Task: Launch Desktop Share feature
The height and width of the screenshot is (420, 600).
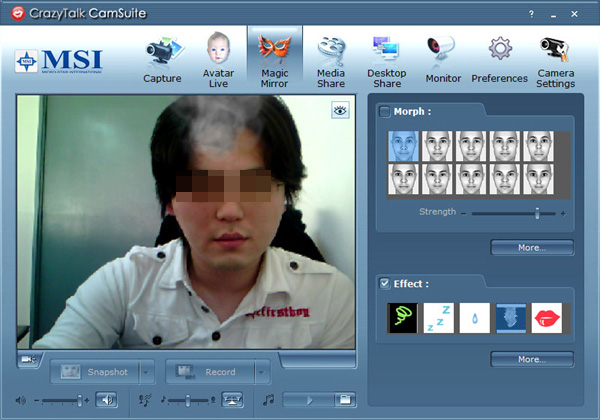Action: (x=386, y=60)
